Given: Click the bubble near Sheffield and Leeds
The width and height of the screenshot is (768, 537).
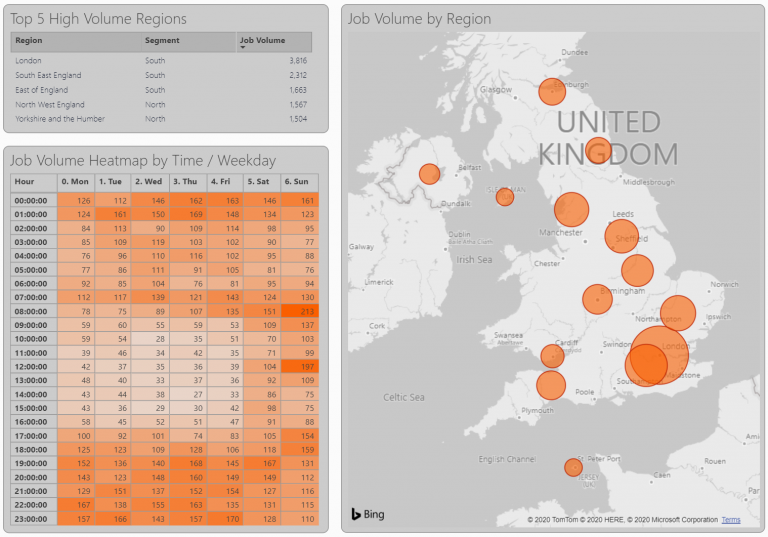Looking at the screenshot, I should (x=622, y=237).
